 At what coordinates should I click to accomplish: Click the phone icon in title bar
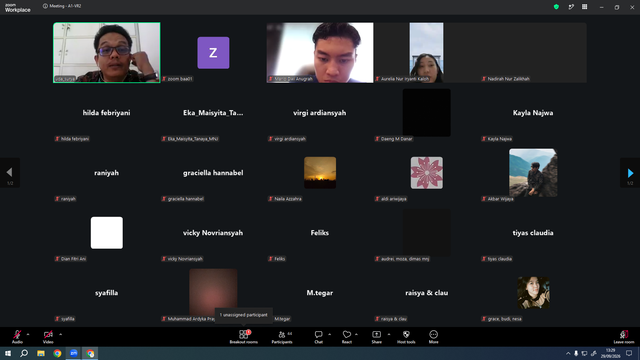click(571, 7)
